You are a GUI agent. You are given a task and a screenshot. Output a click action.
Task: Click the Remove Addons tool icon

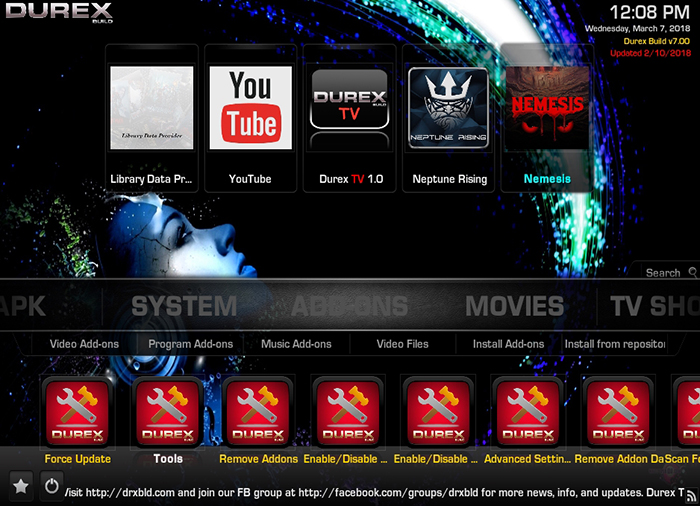tap(258, 411)
